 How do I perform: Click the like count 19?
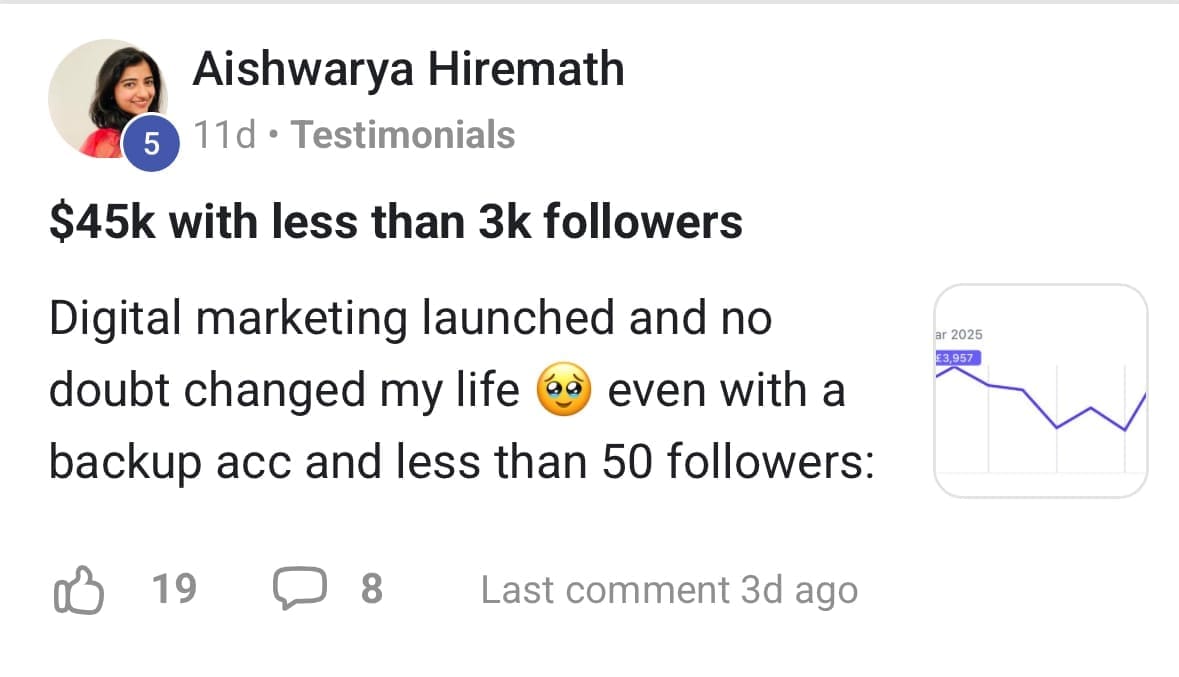pyautogui.click(x=174, y=589)
